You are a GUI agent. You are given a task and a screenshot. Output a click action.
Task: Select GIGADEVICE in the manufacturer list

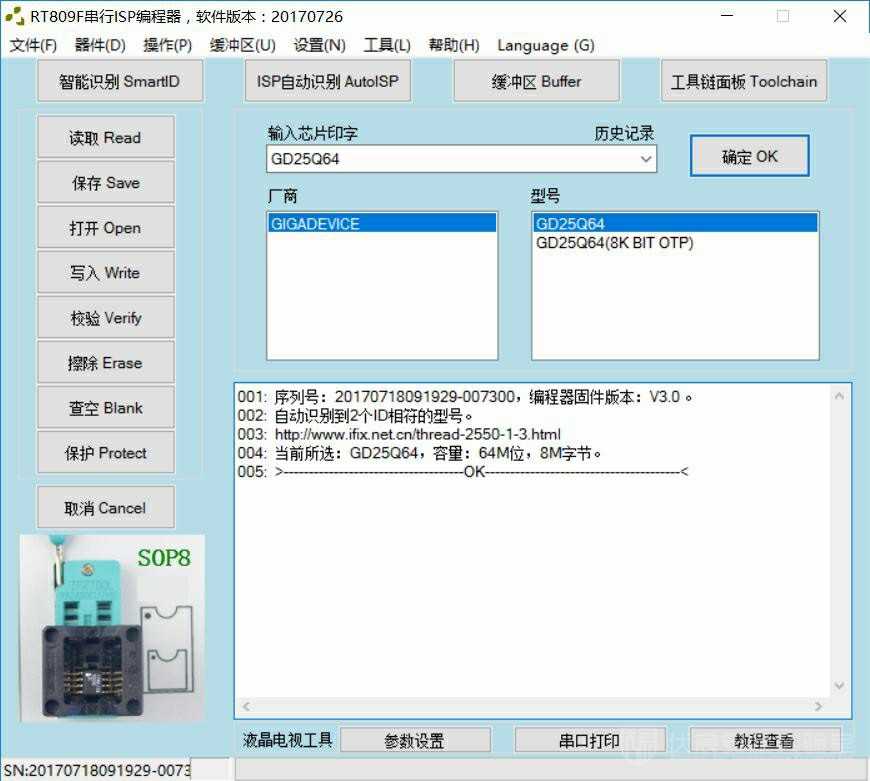(x=382, y=224)
